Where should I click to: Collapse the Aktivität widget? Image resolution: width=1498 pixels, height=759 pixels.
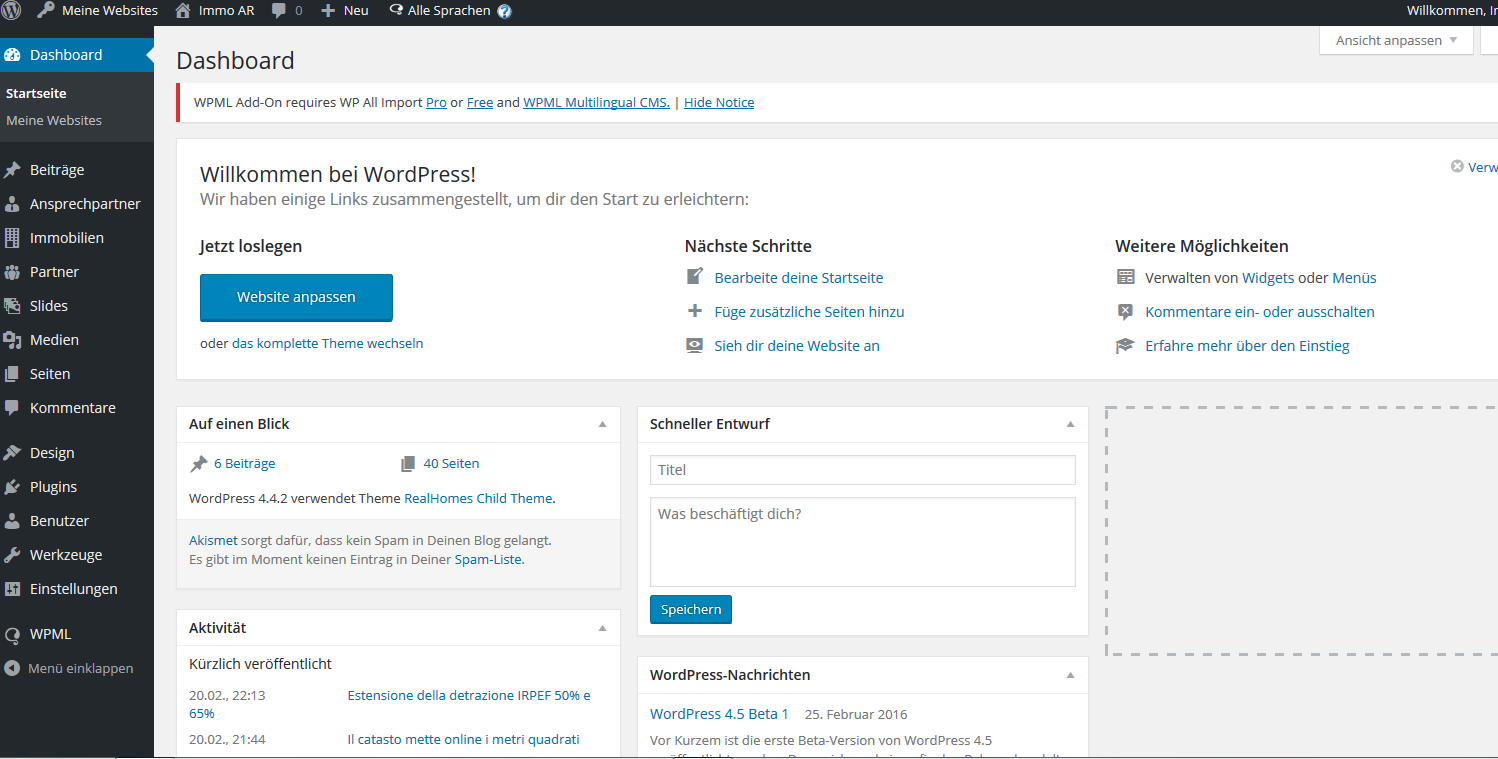[602, 628]
